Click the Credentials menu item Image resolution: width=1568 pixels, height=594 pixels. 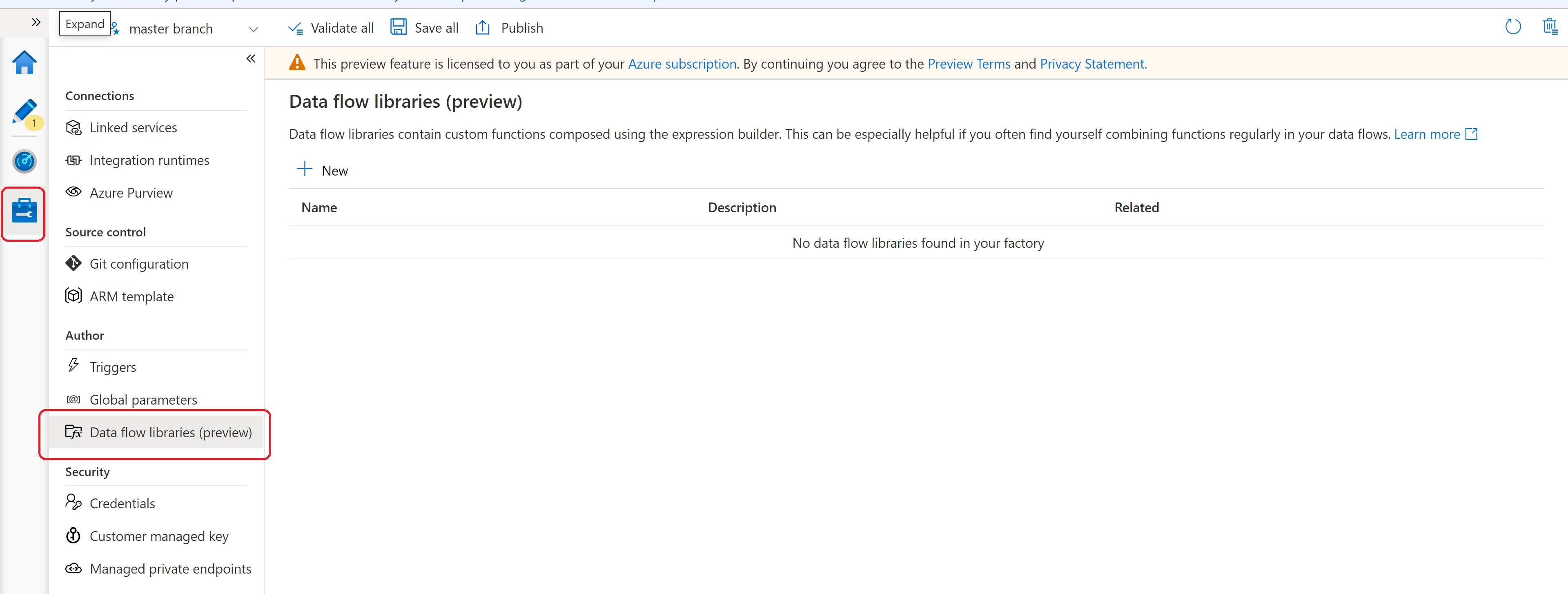(122, 503)
